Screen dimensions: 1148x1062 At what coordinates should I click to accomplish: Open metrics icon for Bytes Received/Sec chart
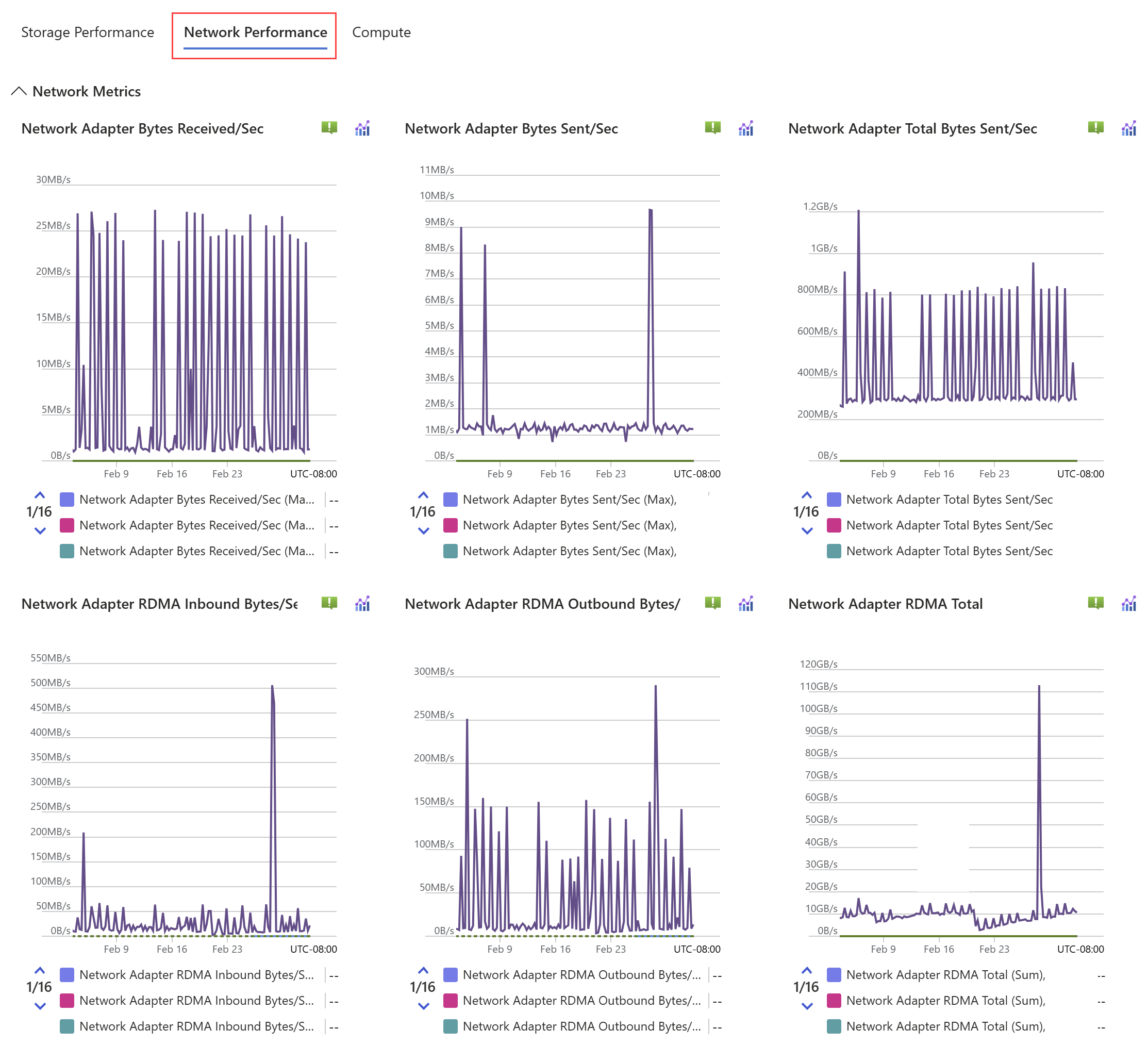pyautogui.click(x=362, y=128)
